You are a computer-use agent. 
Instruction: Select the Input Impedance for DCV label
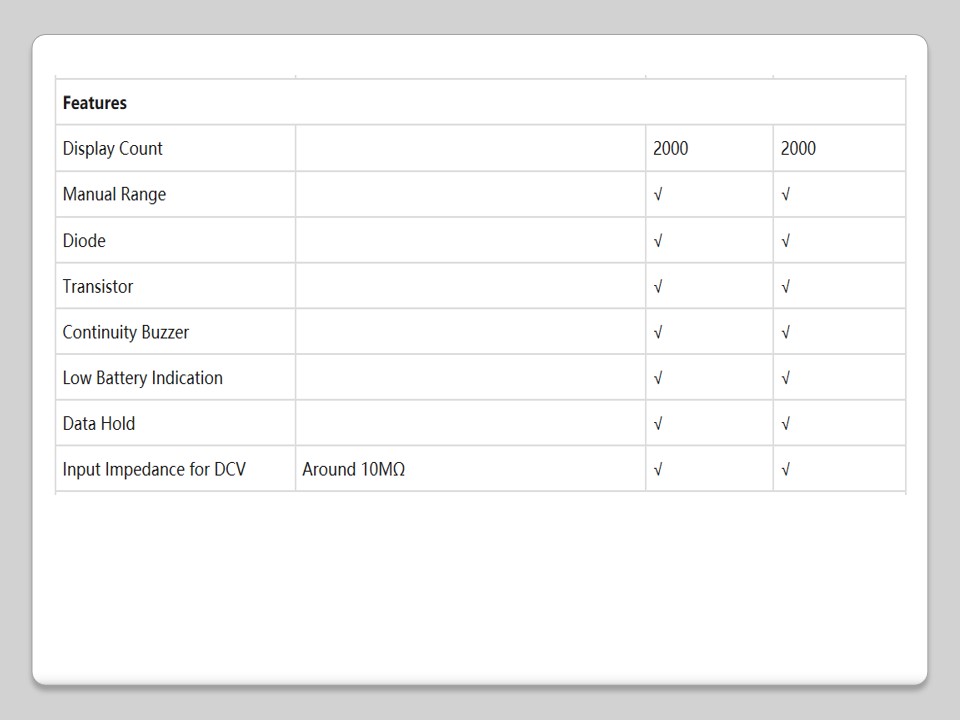point(154,470)
